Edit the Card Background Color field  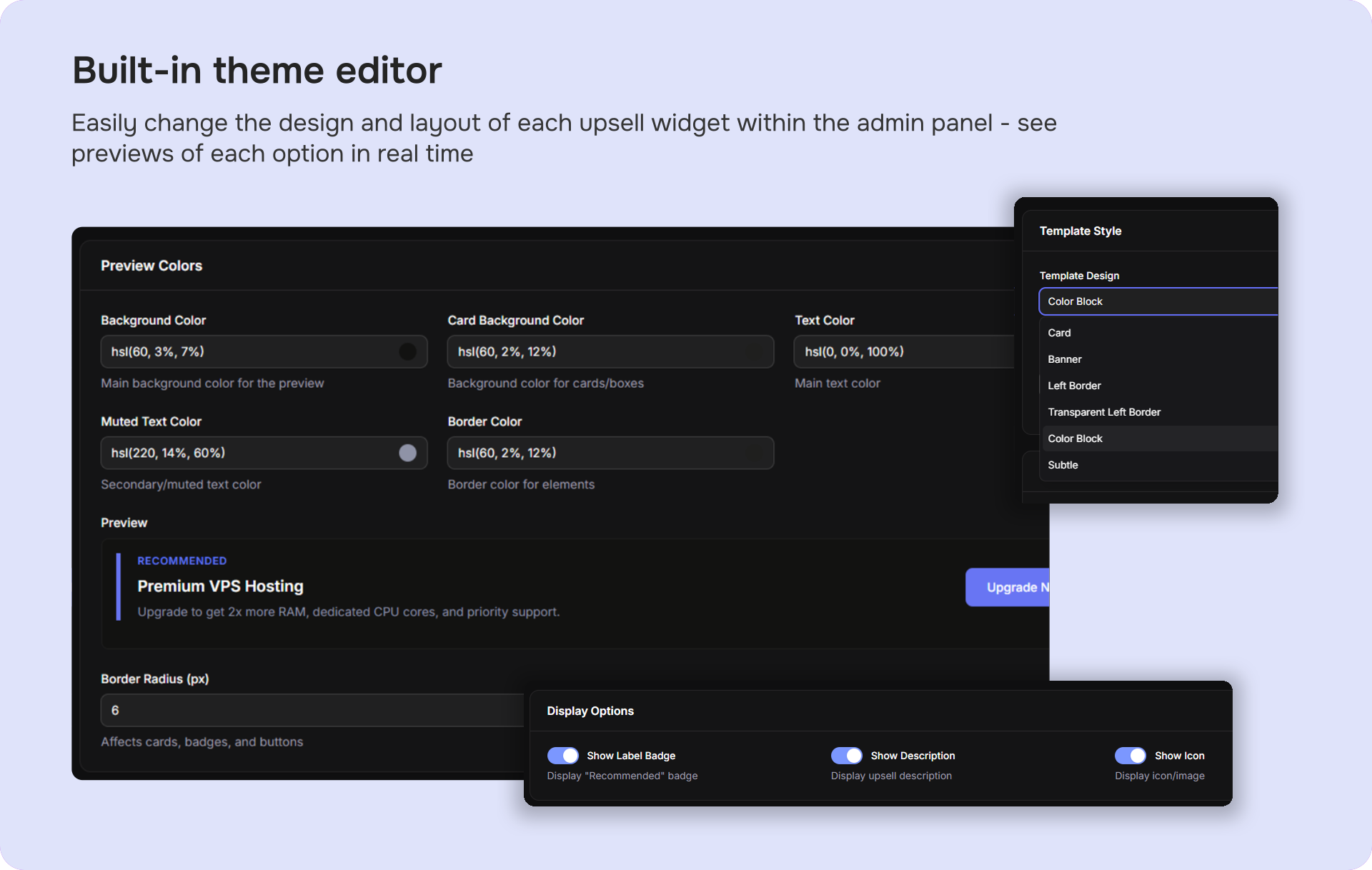tap(610, 351)
